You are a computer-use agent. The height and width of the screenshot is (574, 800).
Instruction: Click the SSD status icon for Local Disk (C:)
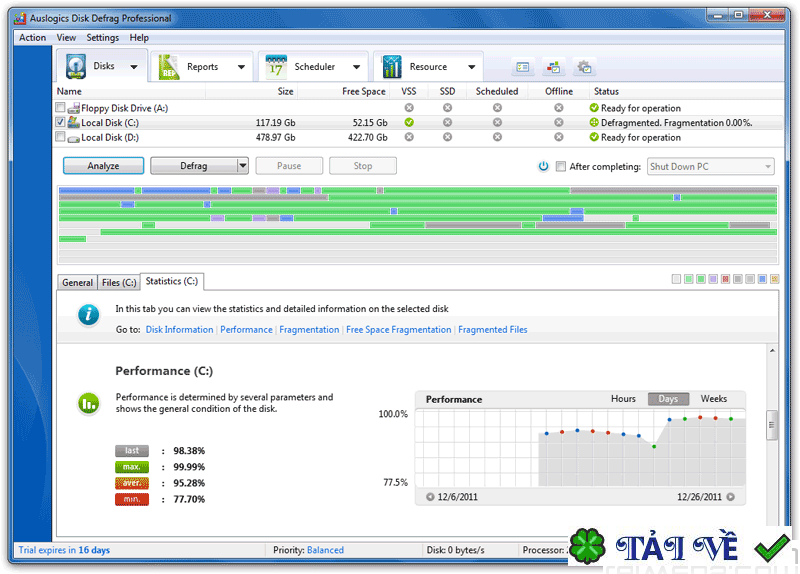pyautogui.click(x=447, y=122)
